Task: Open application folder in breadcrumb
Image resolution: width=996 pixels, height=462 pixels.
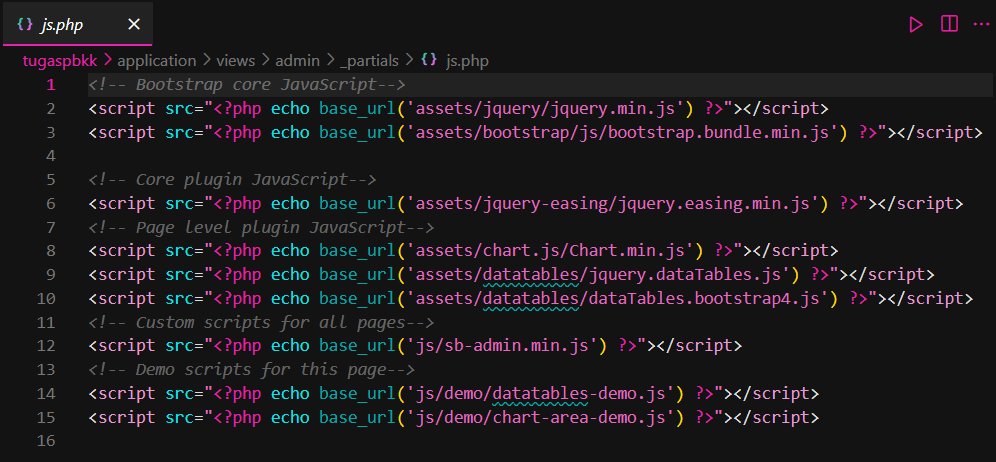Action: 157,61
